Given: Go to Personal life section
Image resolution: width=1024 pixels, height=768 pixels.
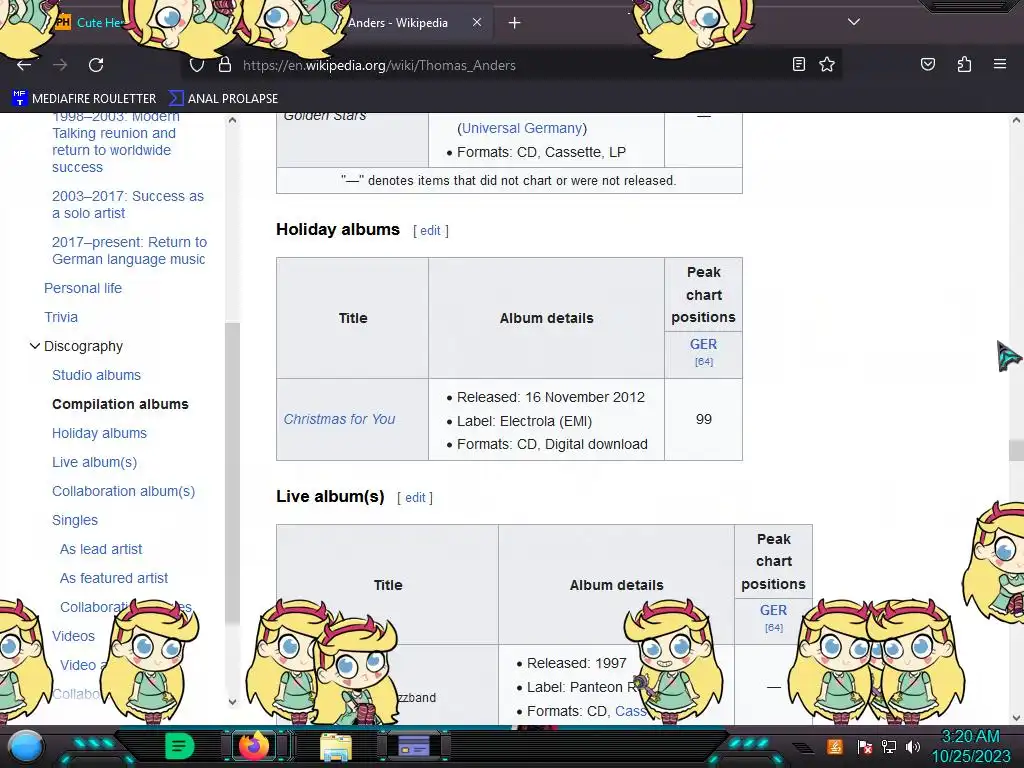Looking at the screenshot, I should point(83,288).
